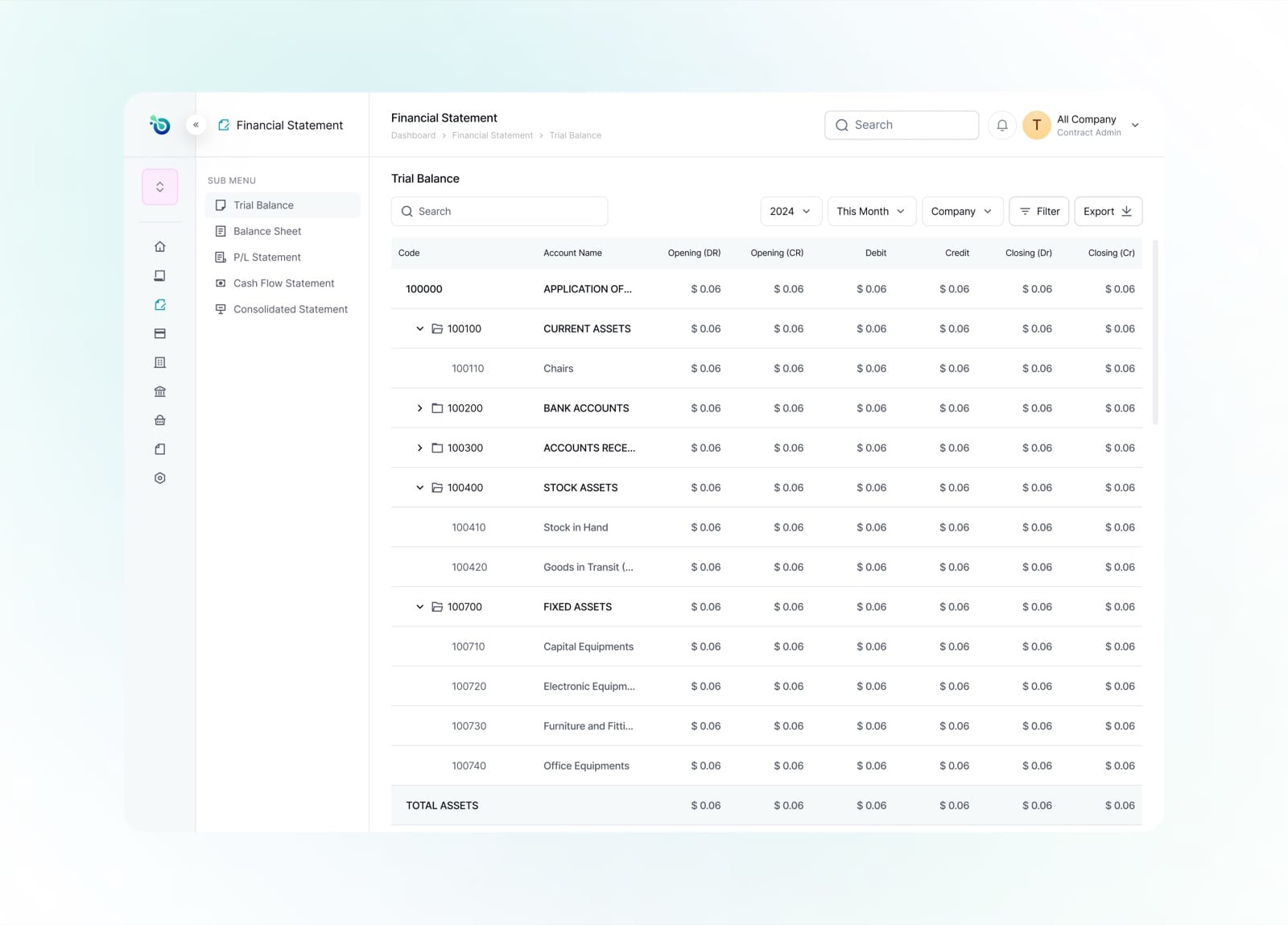
Task: Click the Trial Balance table Search field
Action: [x=499, y=211]
